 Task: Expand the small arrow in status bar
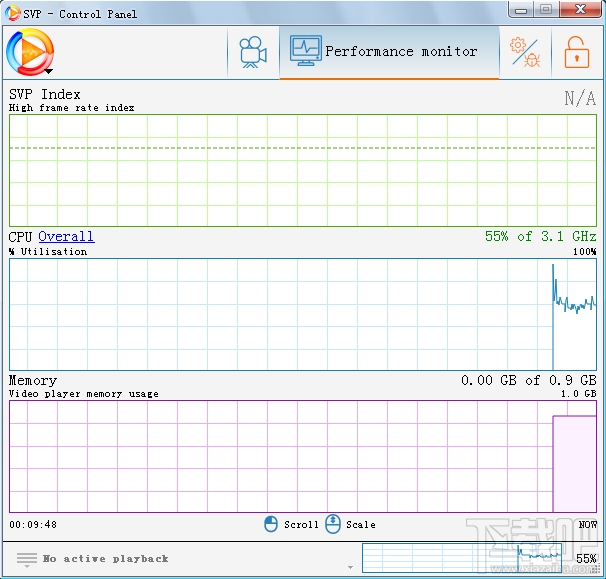350,567
